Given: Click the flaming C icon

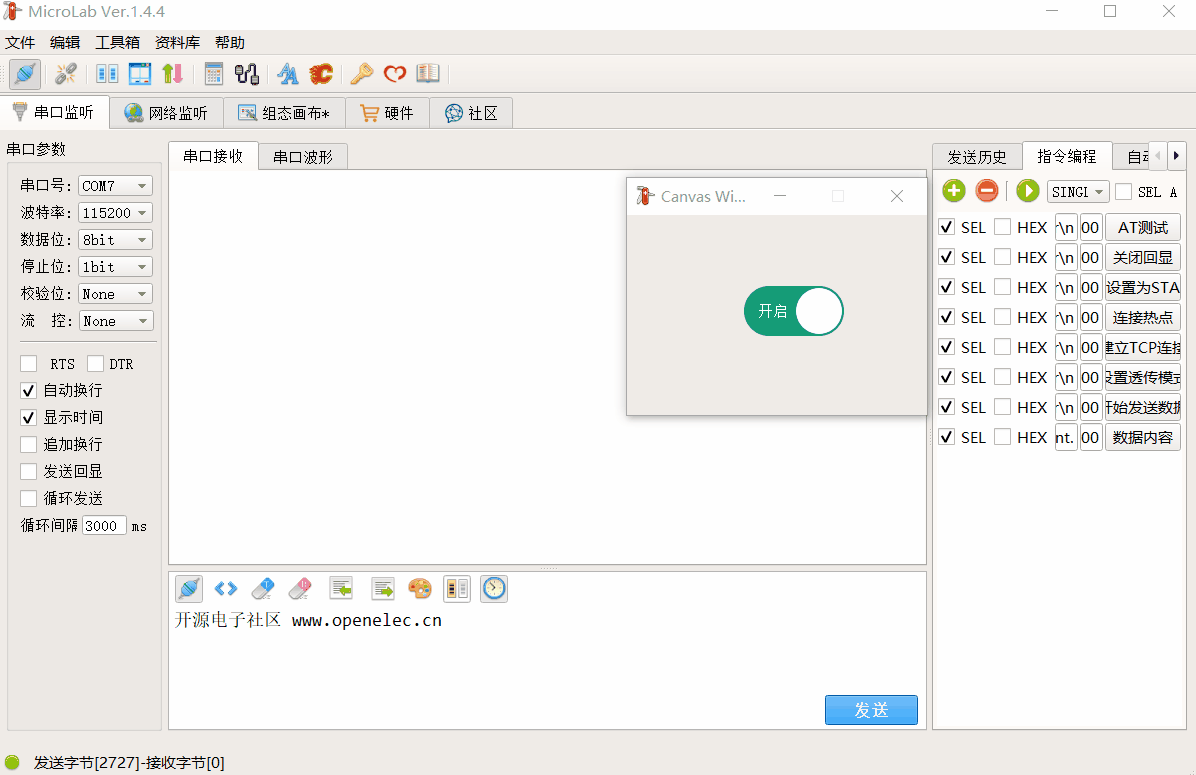Looking at the screenshot, I should point(321,74).
